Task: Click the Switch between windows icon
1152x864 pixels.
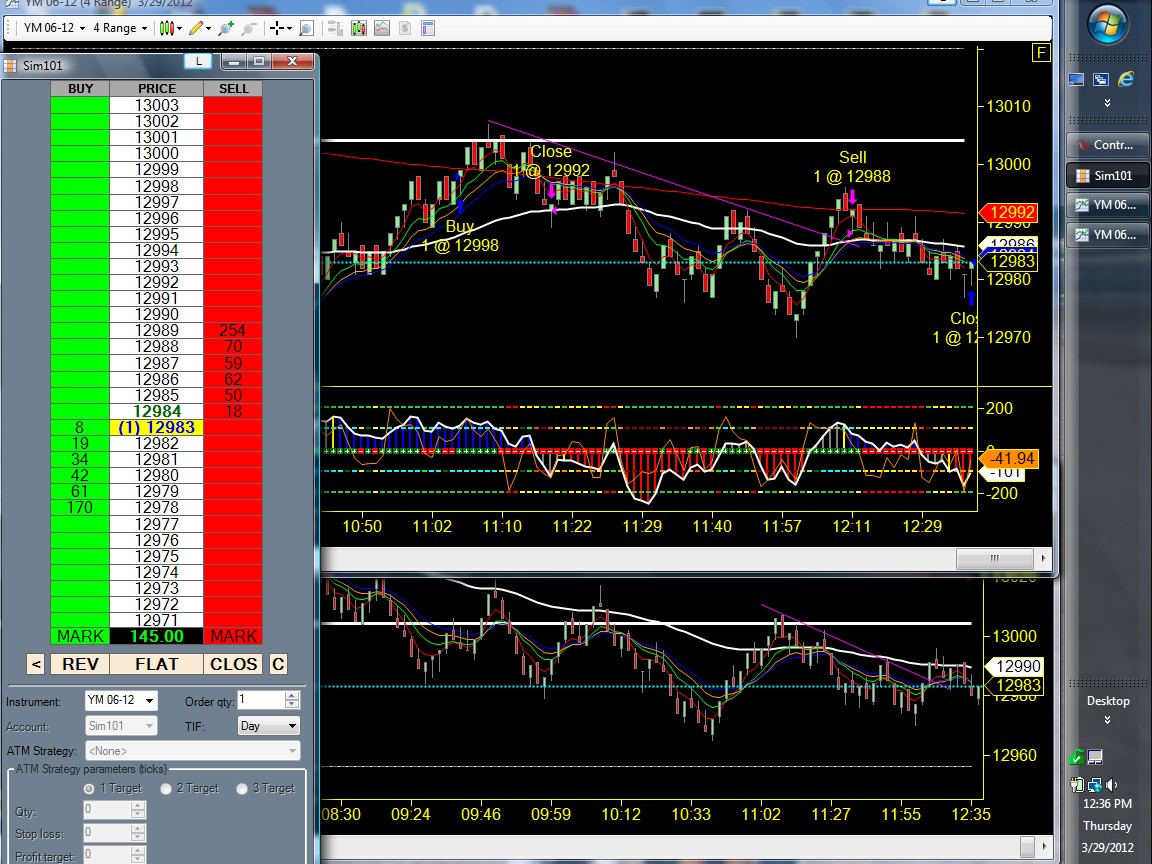Action: (x=1101, y=79)
